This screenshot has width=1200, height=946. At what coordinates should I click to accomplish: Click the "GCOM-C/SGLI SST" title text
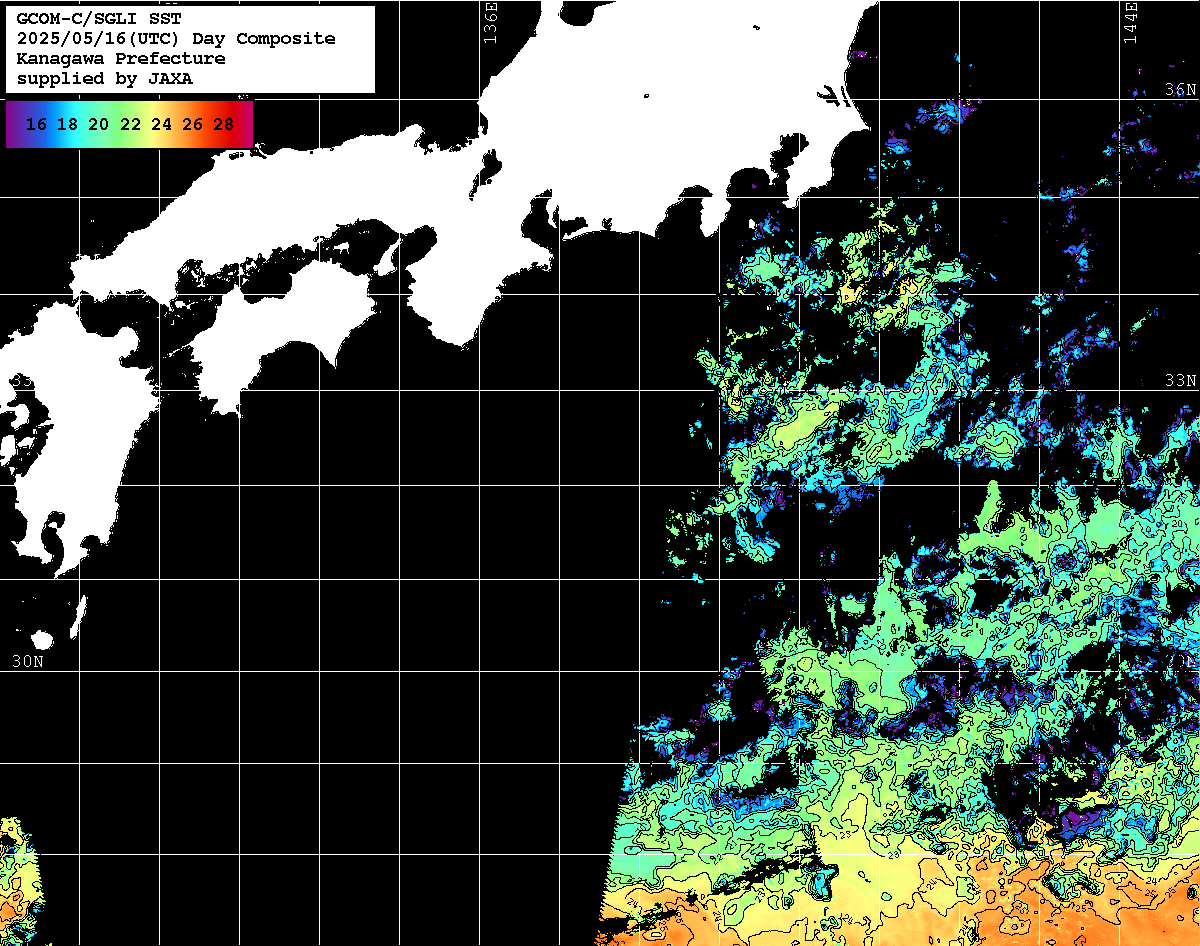click(99, 19)
